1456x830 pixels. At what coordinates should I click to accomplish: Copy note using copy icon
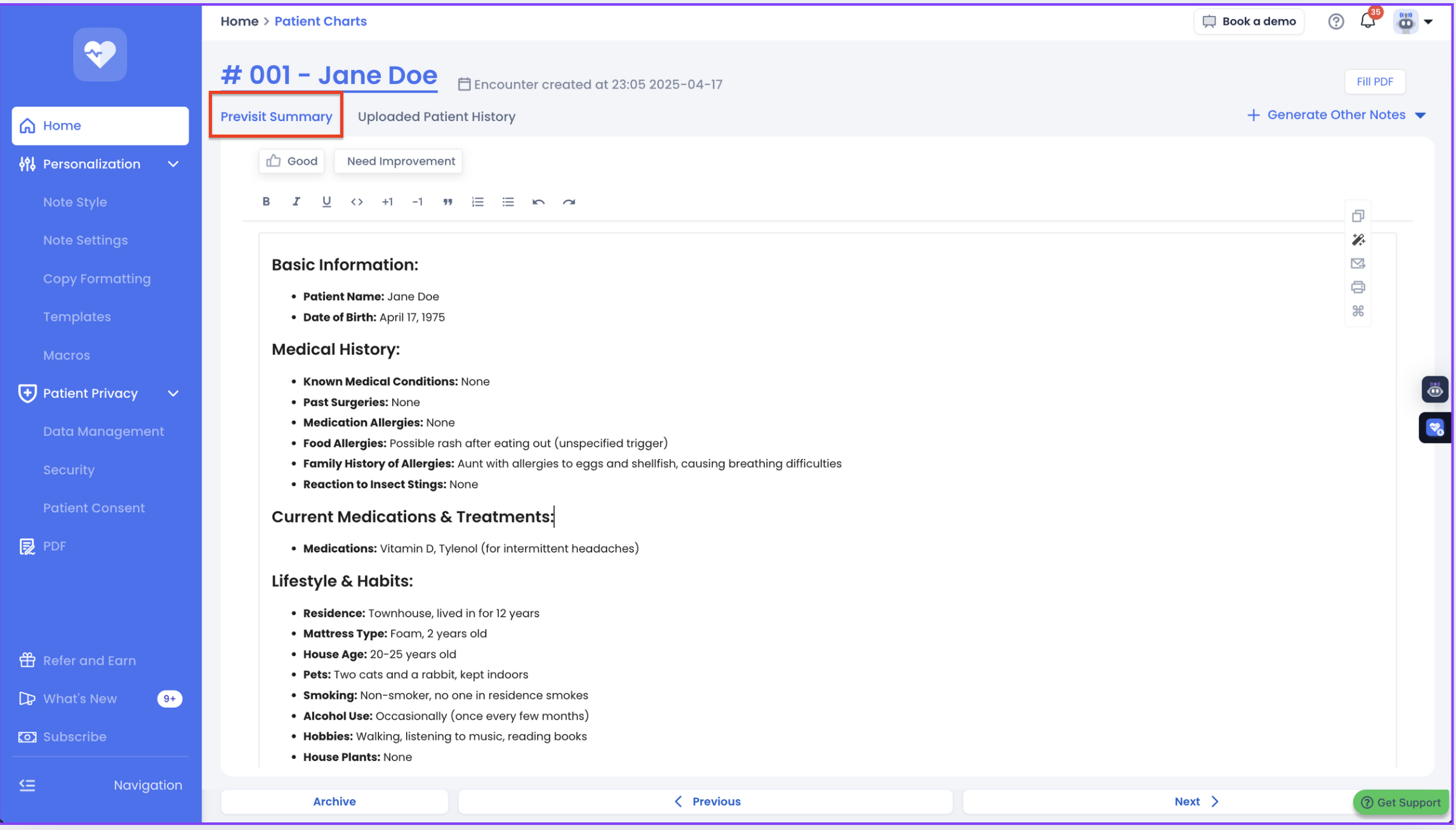click(1358, 216)
